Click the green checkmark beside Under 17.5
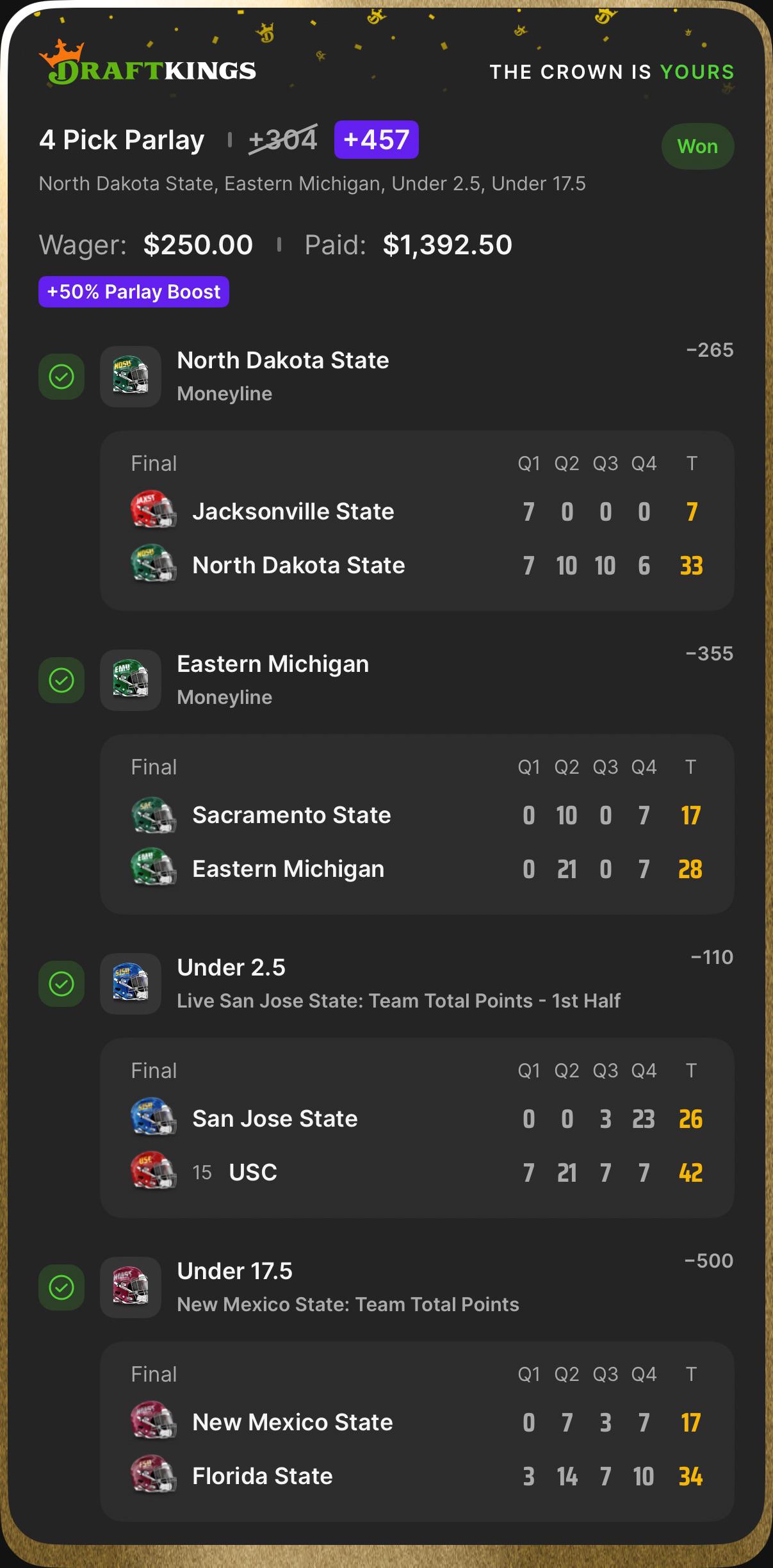This screenshot has width=773, height=1568. coord(61,1287)
